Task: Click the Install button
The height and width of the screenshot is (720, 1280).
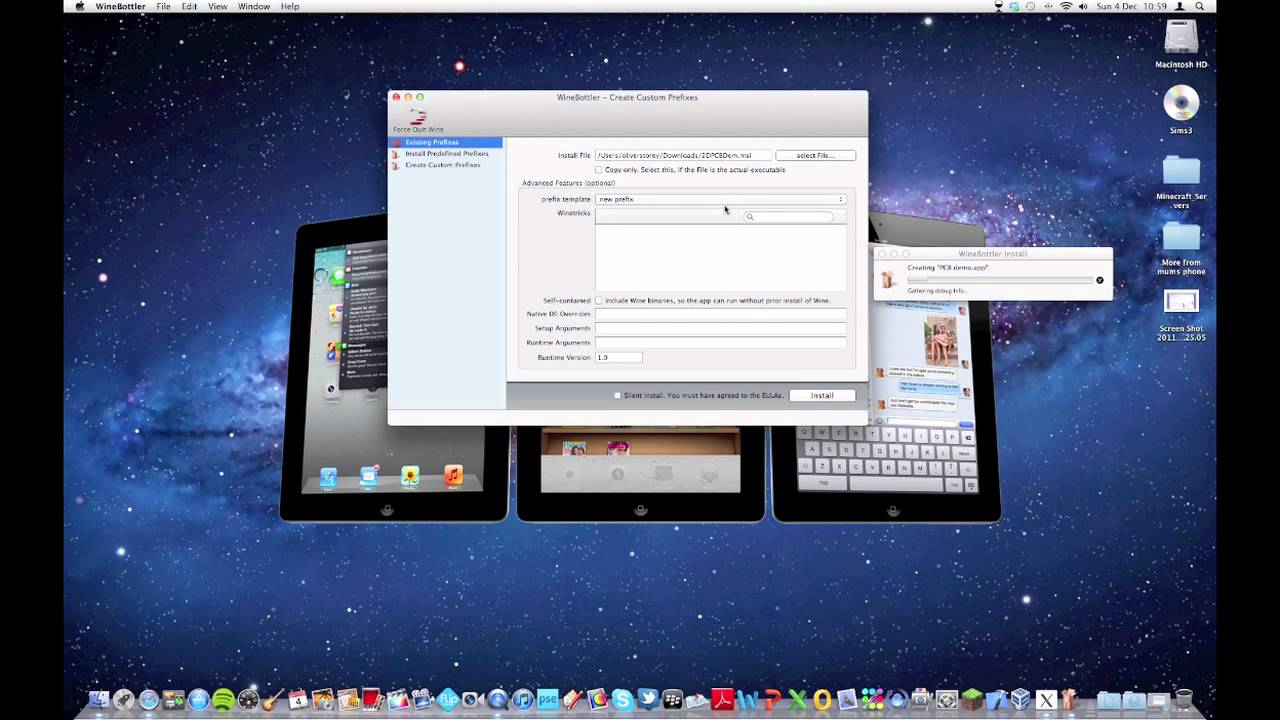Action: click(821, 395)
